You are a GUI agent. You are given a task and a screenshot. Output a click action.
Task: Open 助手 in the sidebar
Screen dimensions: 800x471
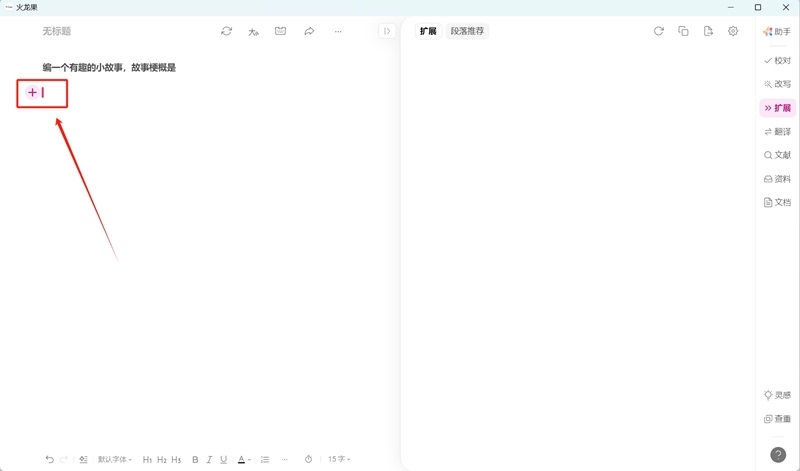point(777,32)
